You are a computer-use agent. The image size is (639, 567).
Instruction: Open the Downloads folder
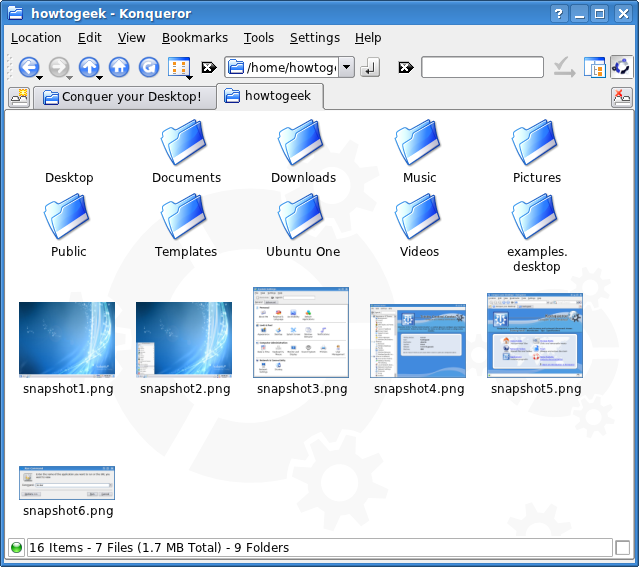click(x=301, y=142)
